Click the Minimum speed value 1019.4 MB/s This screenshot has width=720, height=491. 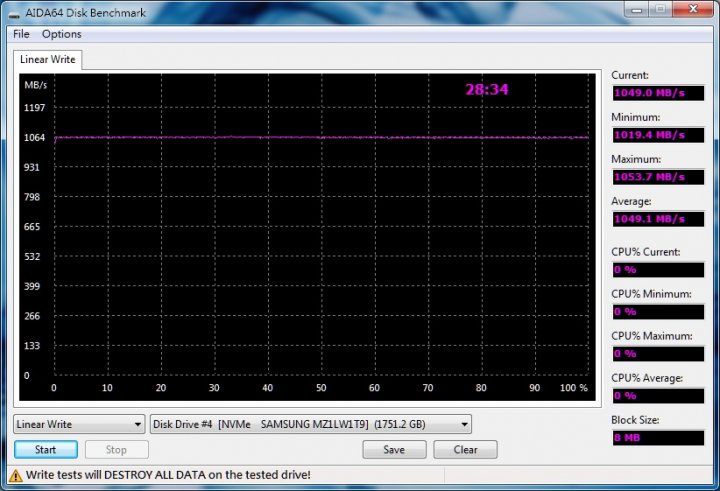[x=658, y=135]
